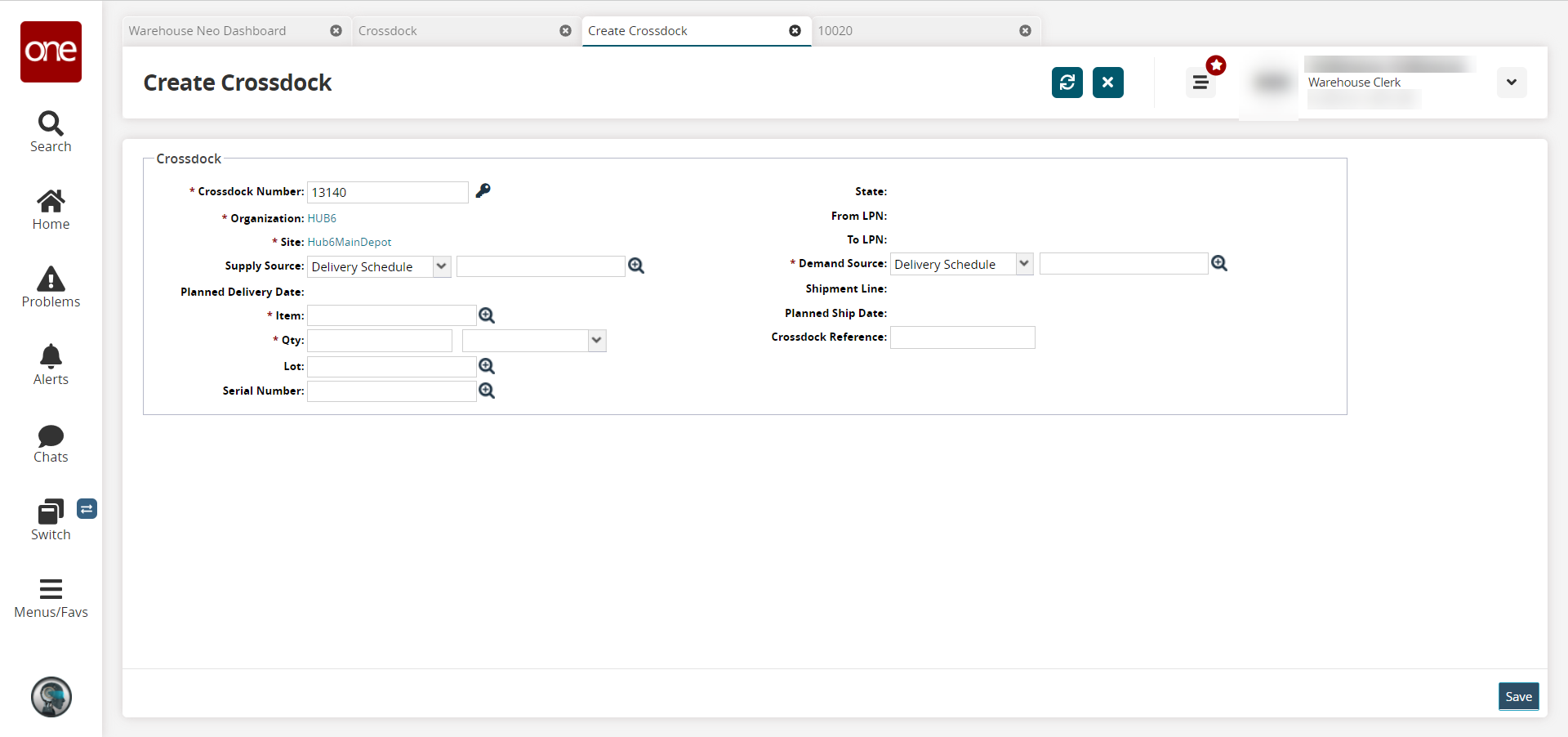
Task: Switch to the 10020 tab
Action: pos(835,31)
